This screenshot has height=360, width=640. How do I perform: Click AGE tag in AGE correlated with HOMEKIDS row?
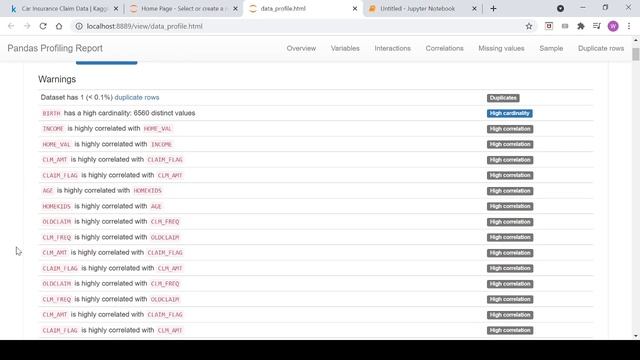pyautogui.click(x=48, y=191)
